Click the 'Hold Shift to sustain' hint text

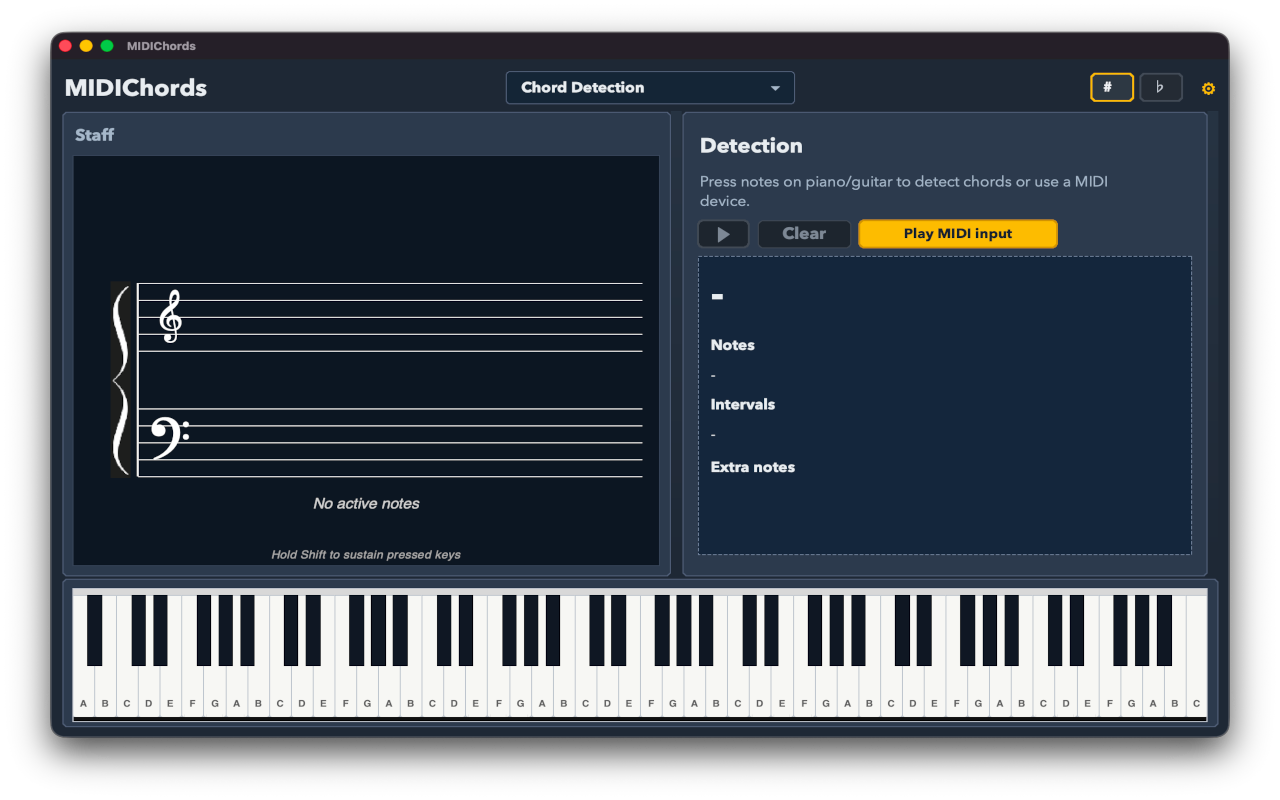[x=366, y=554]
